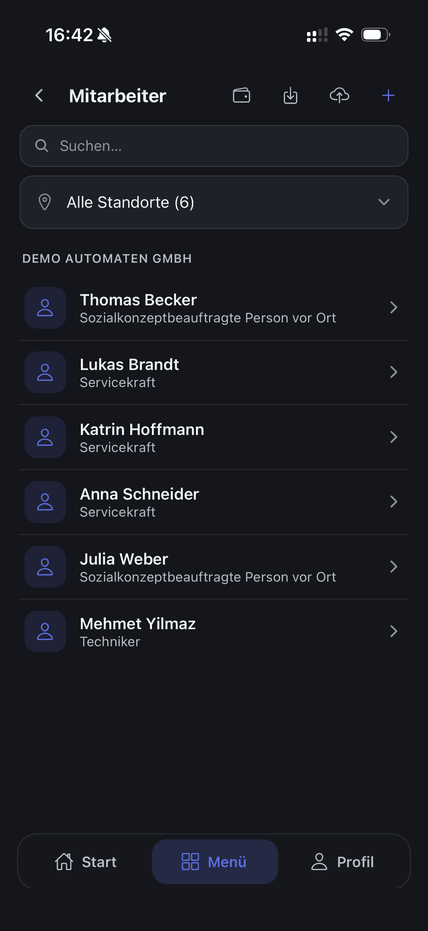Open Lukas Brandt details via chevron
The width and height of the screenshot is (428, 931).
[394, 372]
